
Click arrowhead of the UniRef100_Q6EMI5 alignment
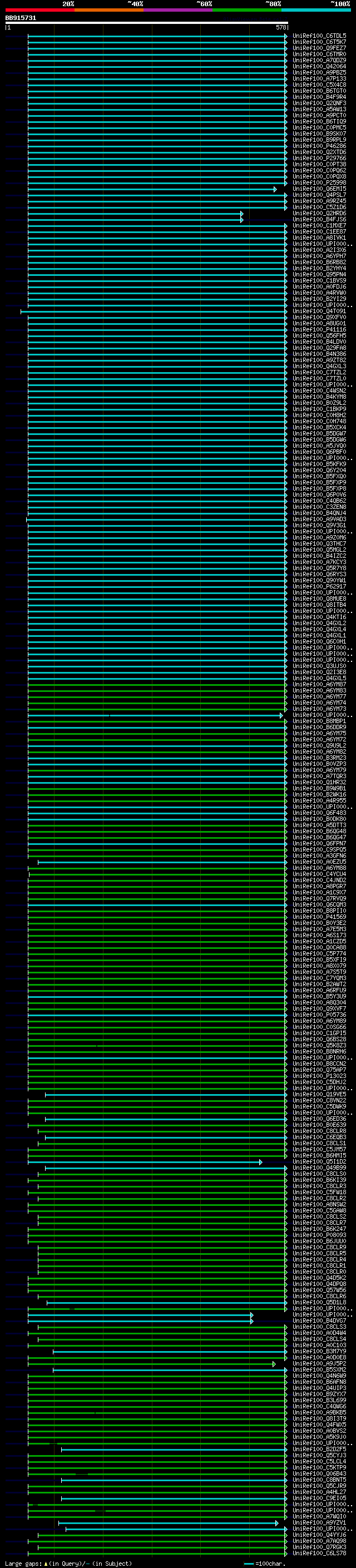point(275,189)
